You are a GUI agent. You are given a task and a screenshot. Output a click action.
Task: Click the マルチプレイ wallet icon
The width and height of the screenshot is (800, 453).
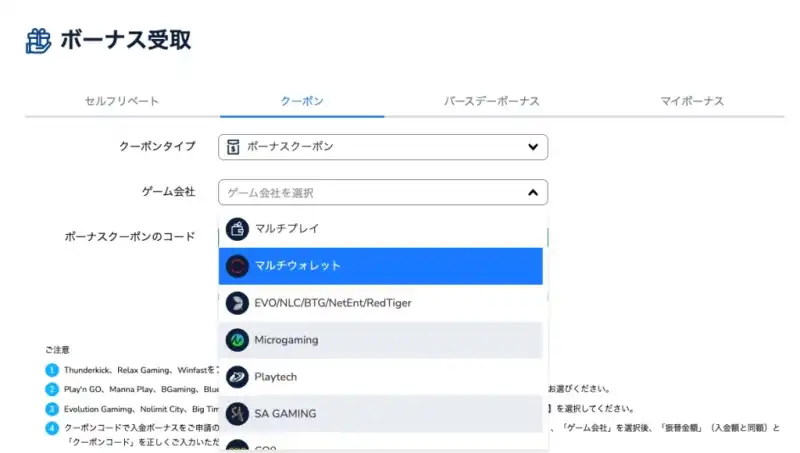click(237, 229)
